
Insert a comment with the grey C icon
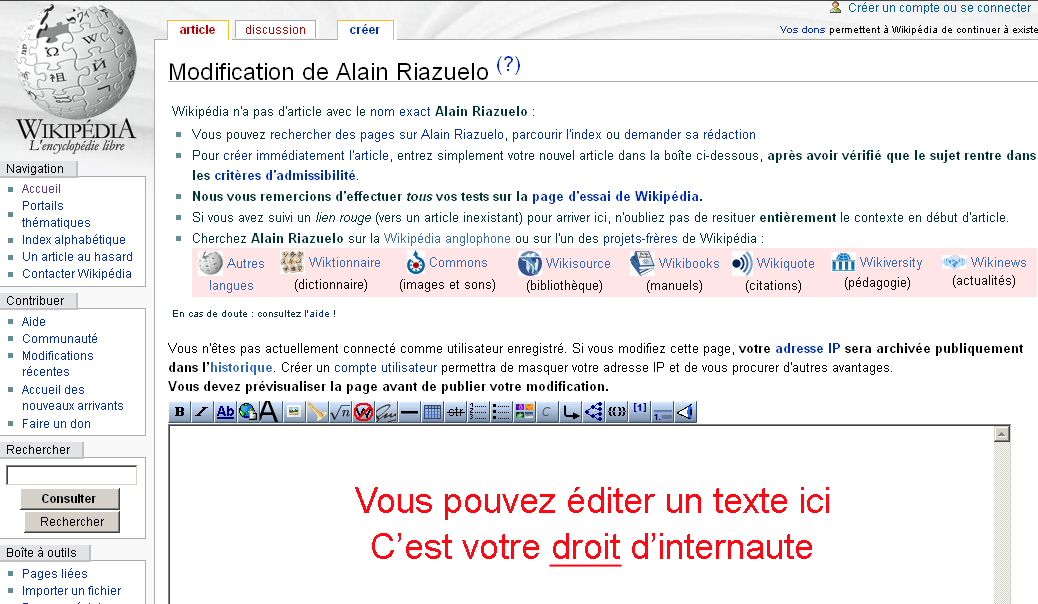click(547, 412)
